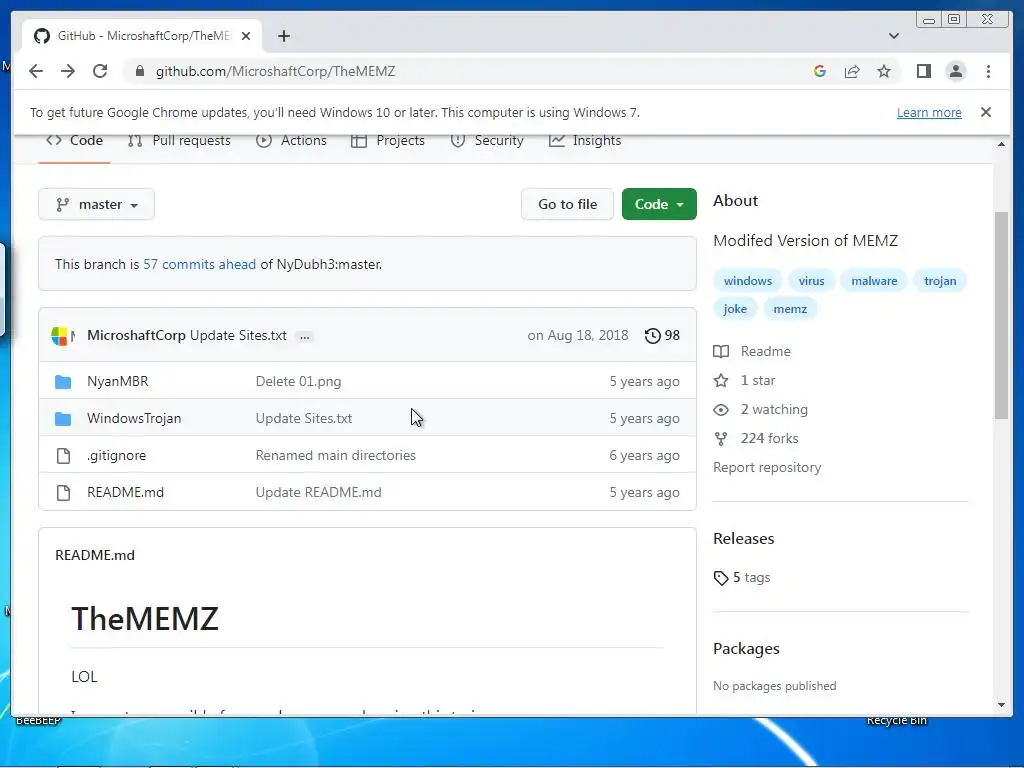Open Learn more about Chrome updates
The image size is (1024, 768).
click(929, 112)
